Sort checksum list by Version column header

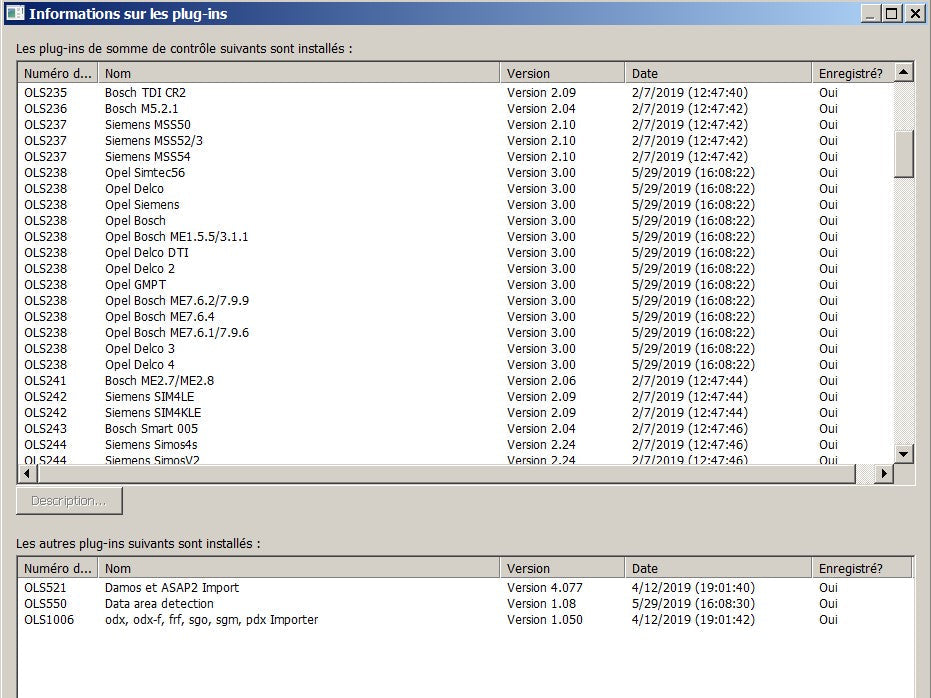[562, 74]
